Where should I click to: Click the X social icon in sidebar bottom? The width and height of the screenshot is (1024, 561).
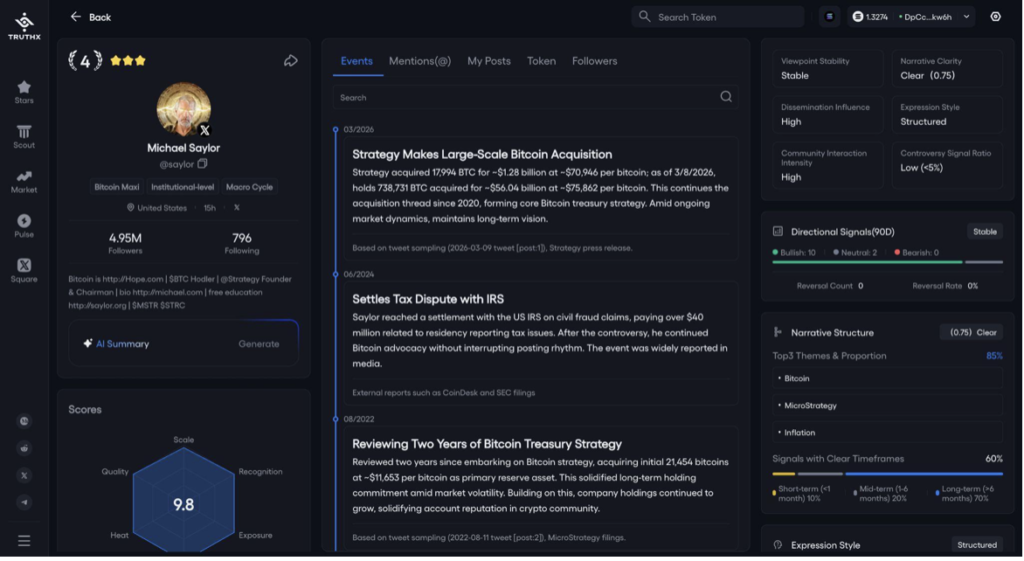24,475
